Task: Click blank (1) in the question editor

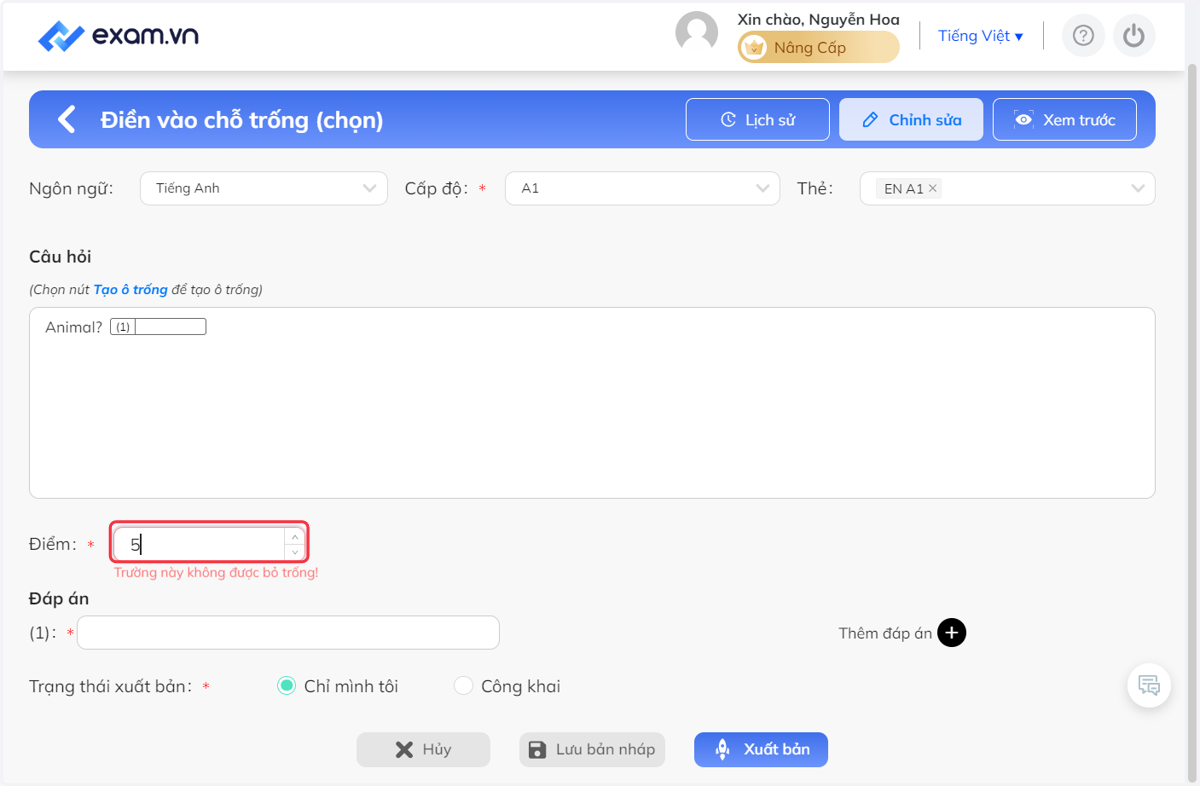Action: 158,327
